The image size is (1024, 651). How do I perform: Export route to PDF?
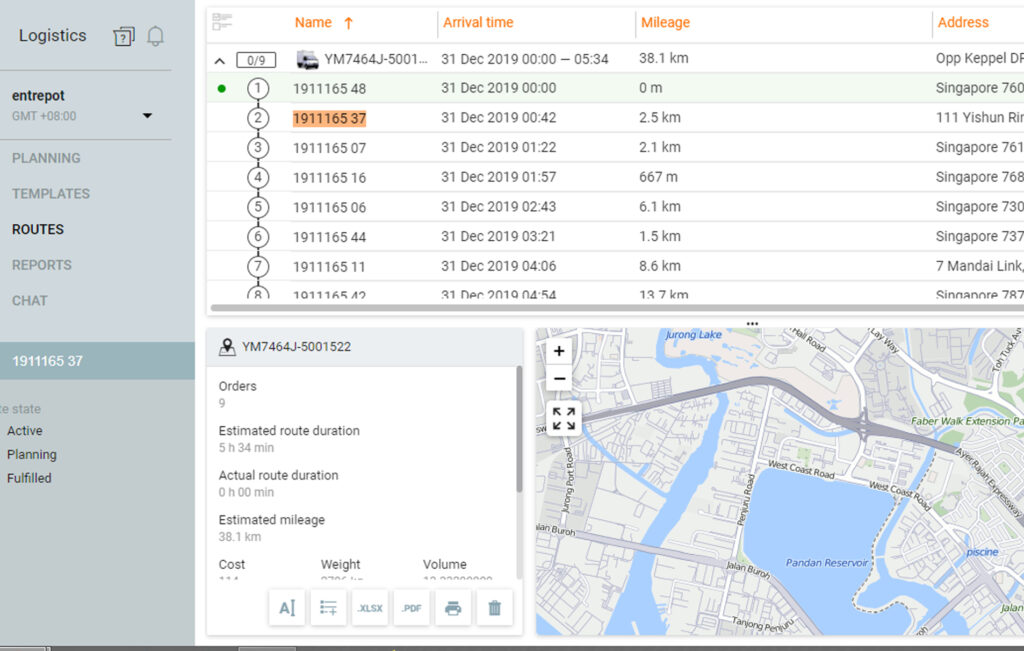point(411,608)
